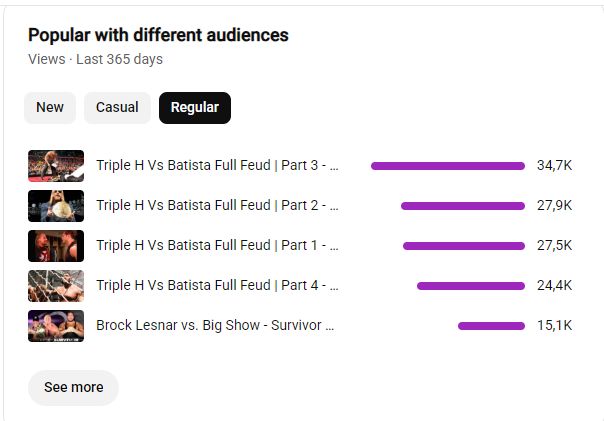Click the 34,7K view count value
The height and width of the screenshot is (421, 604).
coord(554,166)
